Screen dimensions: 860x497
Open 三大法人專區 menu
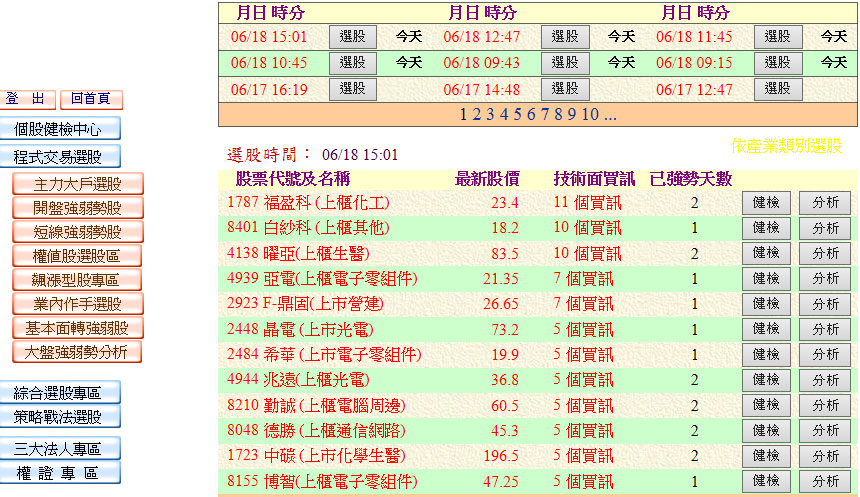[60, 449]
